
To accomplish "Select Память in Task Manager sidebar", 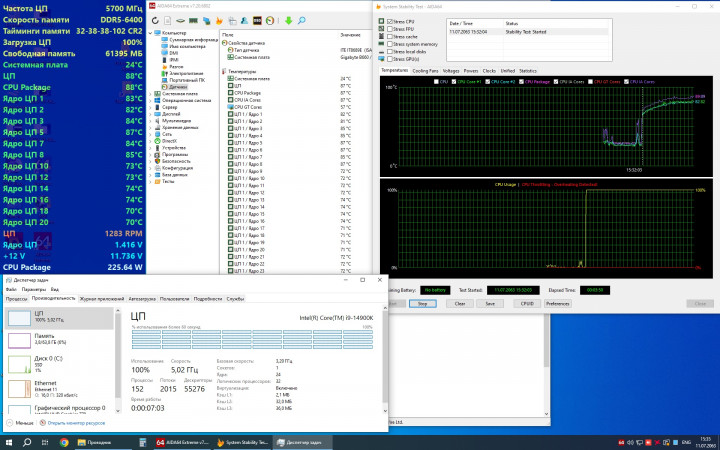I will [x=59, y=340].
